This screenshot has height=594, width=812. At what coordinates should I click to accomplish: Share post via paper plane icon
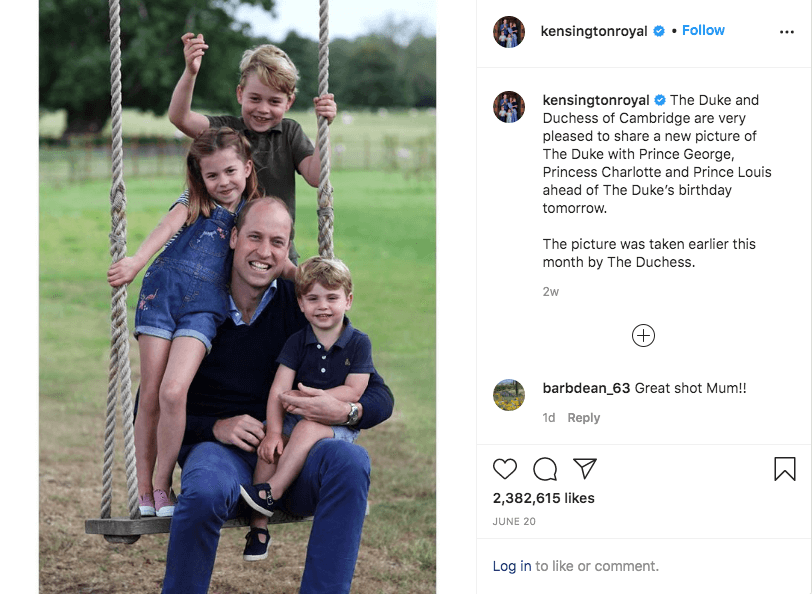[585, 468]
